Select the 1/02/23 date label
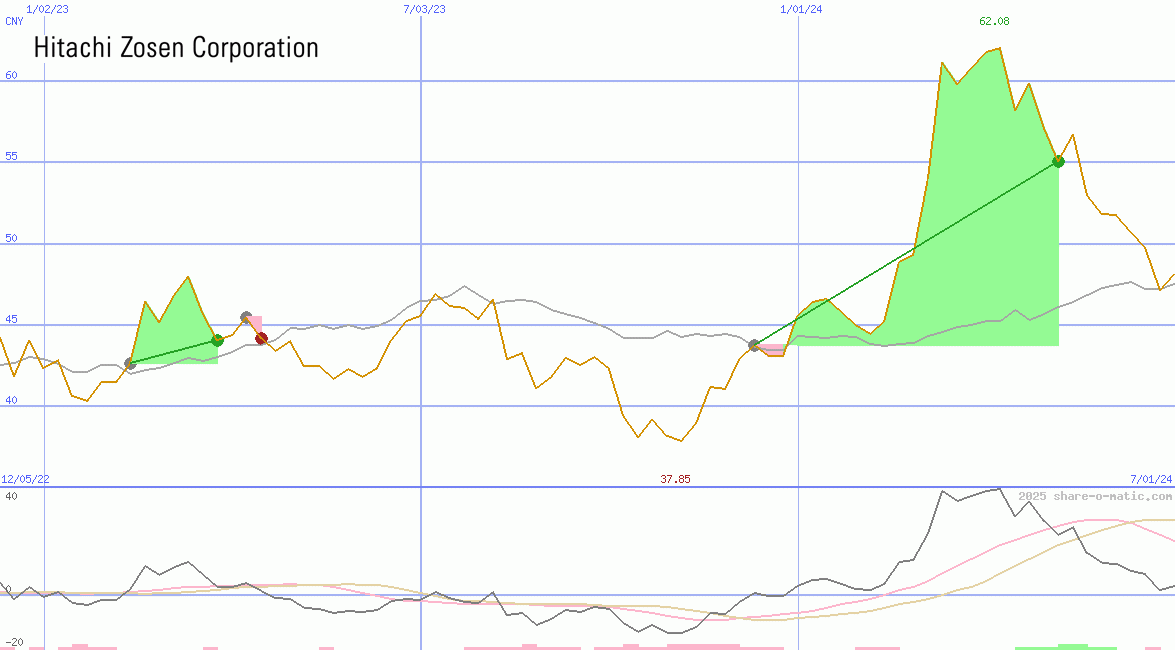 [x=47, y=9]
